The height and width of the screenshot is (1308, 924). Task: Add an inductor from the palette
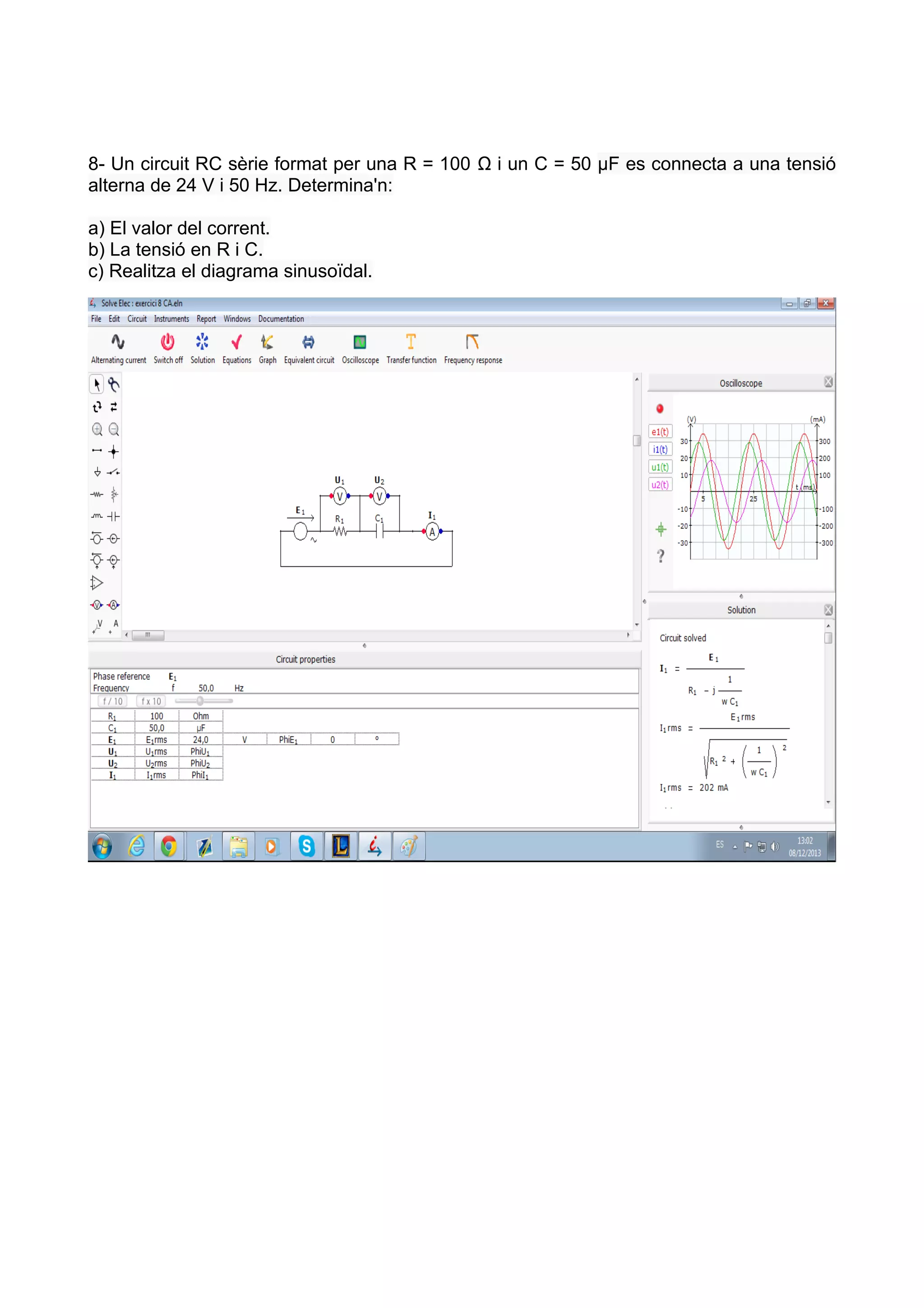[x=97, y=516]
